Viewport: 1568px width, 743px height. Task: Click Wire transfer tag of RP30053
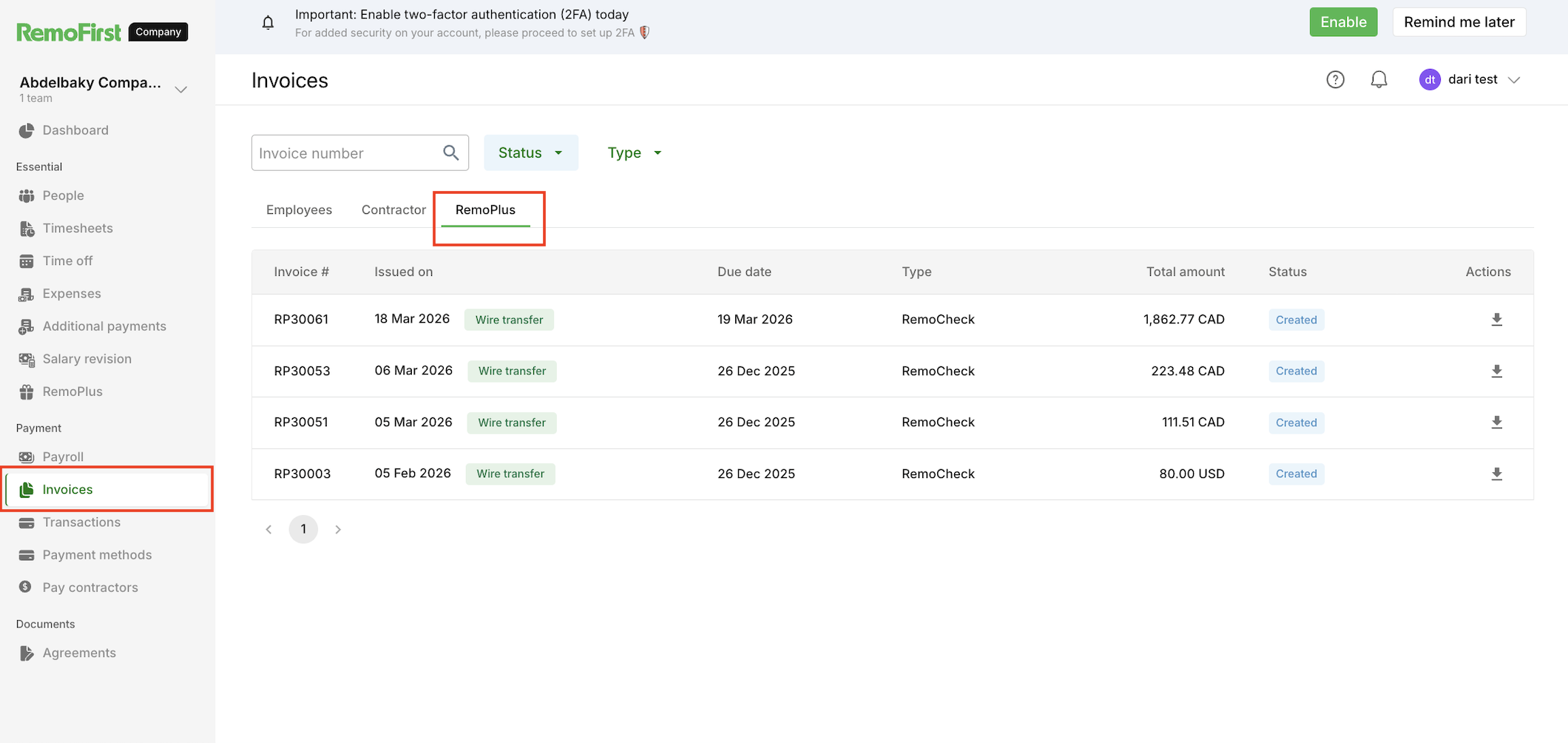512,371
